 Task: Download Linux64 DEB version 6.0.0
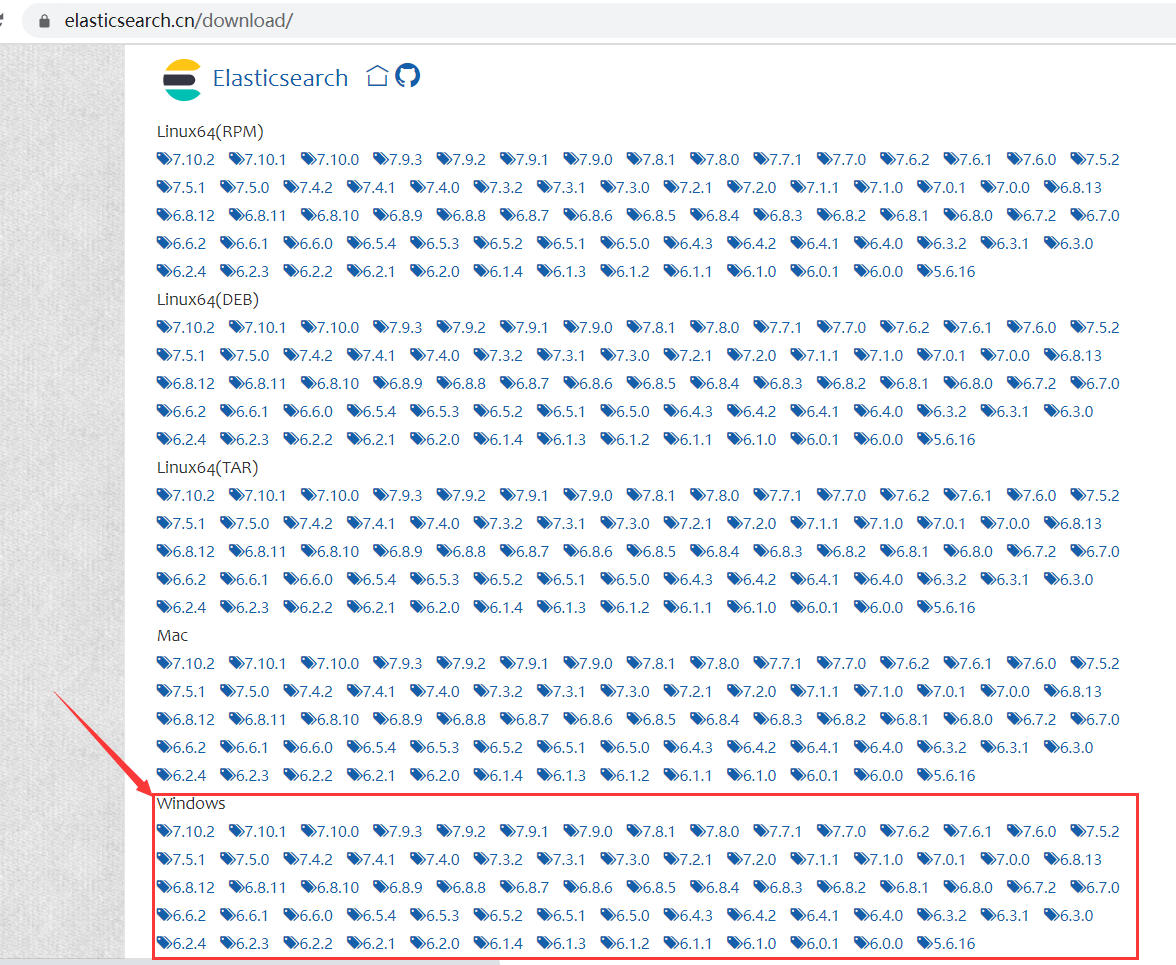pos(878,439)
